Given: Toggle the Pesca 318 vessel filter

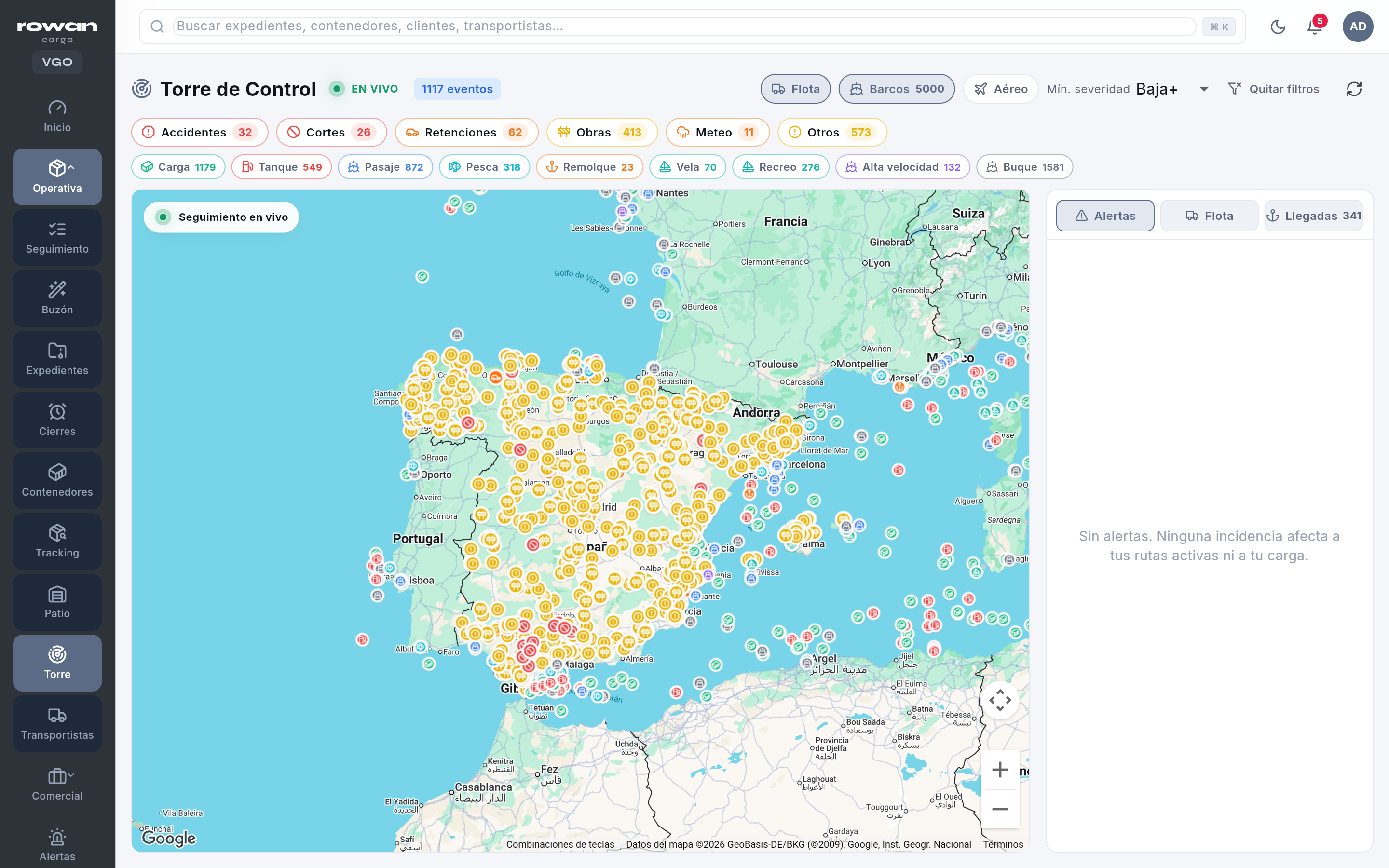Looking at the screenshot, I should point(484,167).
